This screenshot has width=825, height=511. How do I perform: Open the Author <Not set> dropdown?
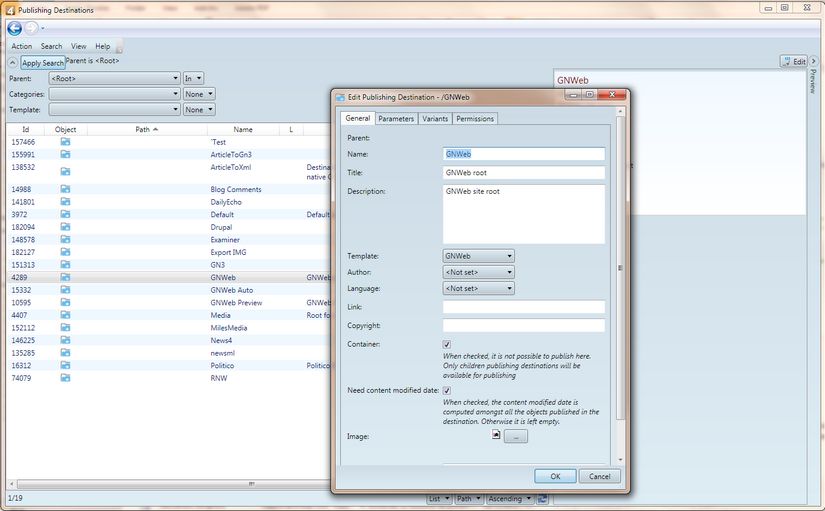click(x=478, y=273)
